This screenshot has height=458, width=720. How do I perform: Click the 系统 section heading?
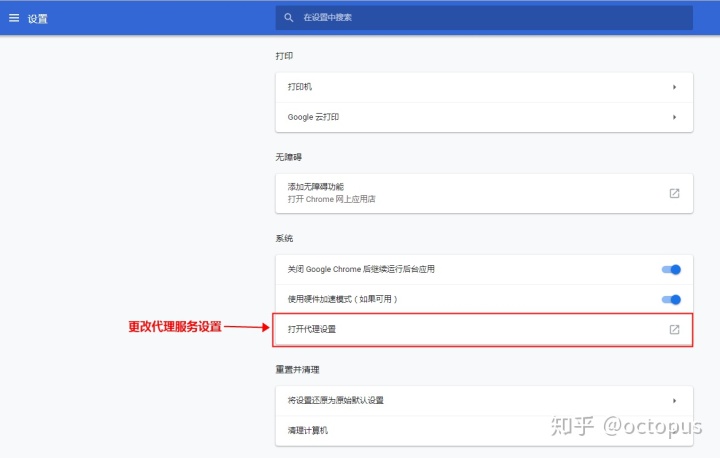coord(284,238)
